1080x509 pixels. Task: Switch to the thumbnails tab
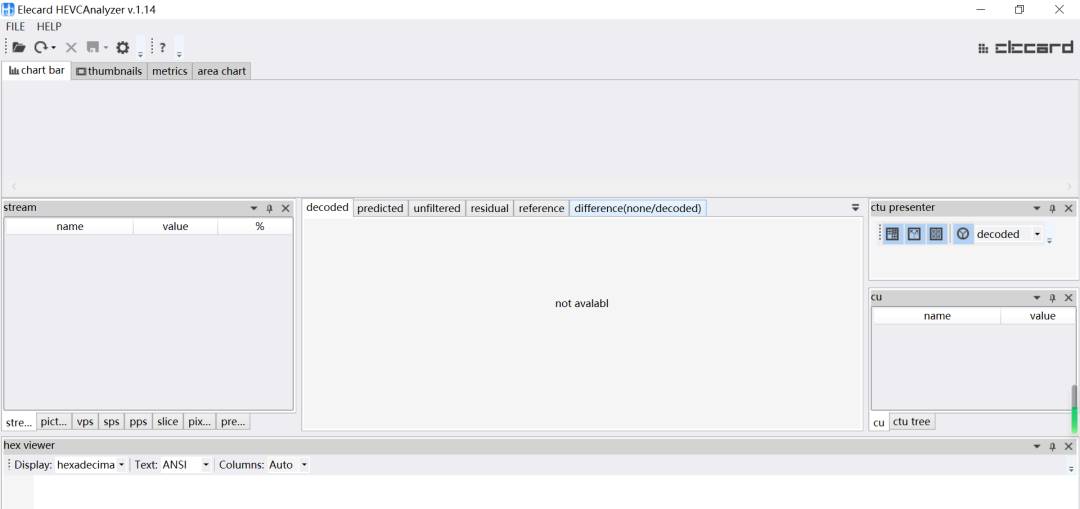click(109, 71)
